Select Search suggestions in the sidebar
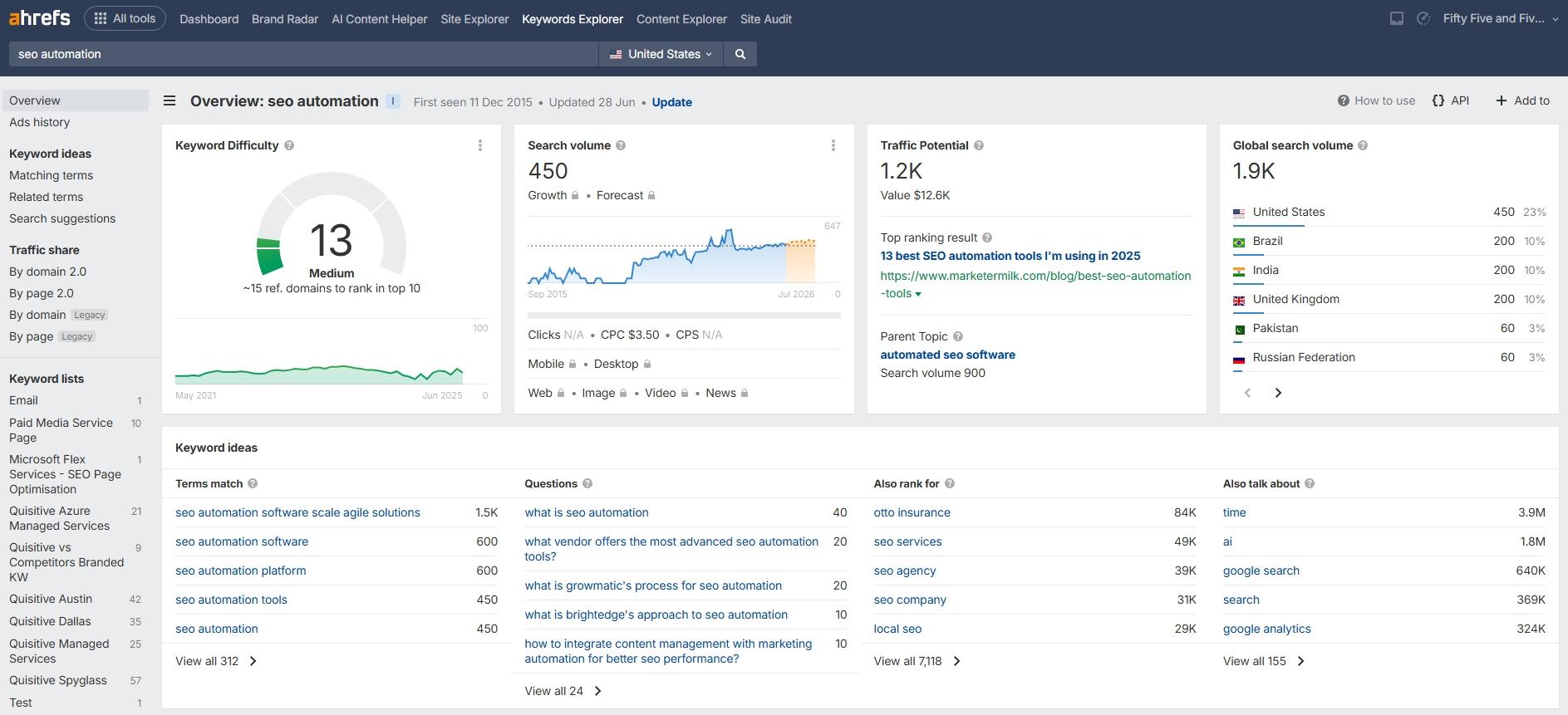This screenshot has width=1568, height=715. pos(62,218)
